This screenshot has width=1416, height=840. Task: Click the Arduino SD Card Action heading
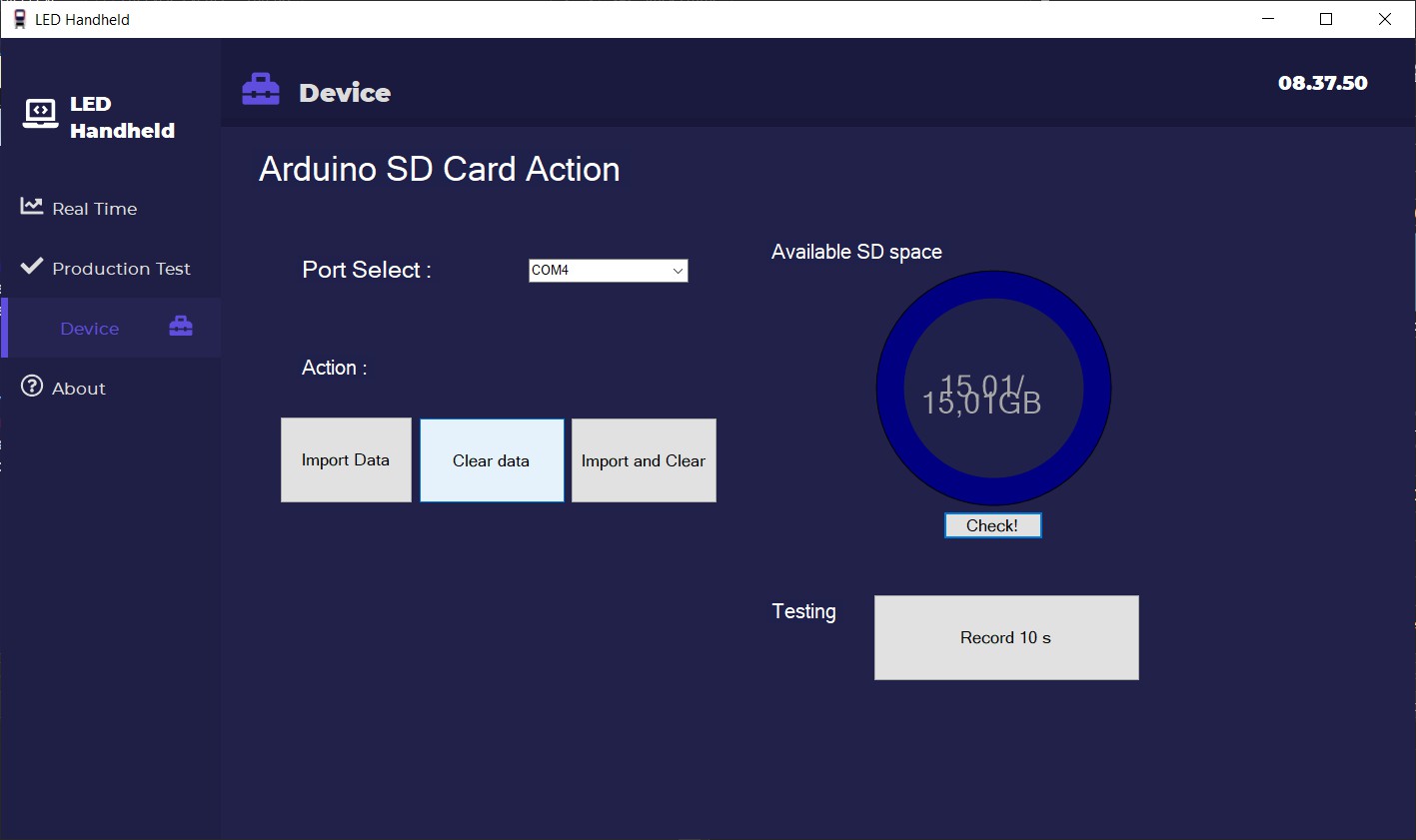(440, 169)
